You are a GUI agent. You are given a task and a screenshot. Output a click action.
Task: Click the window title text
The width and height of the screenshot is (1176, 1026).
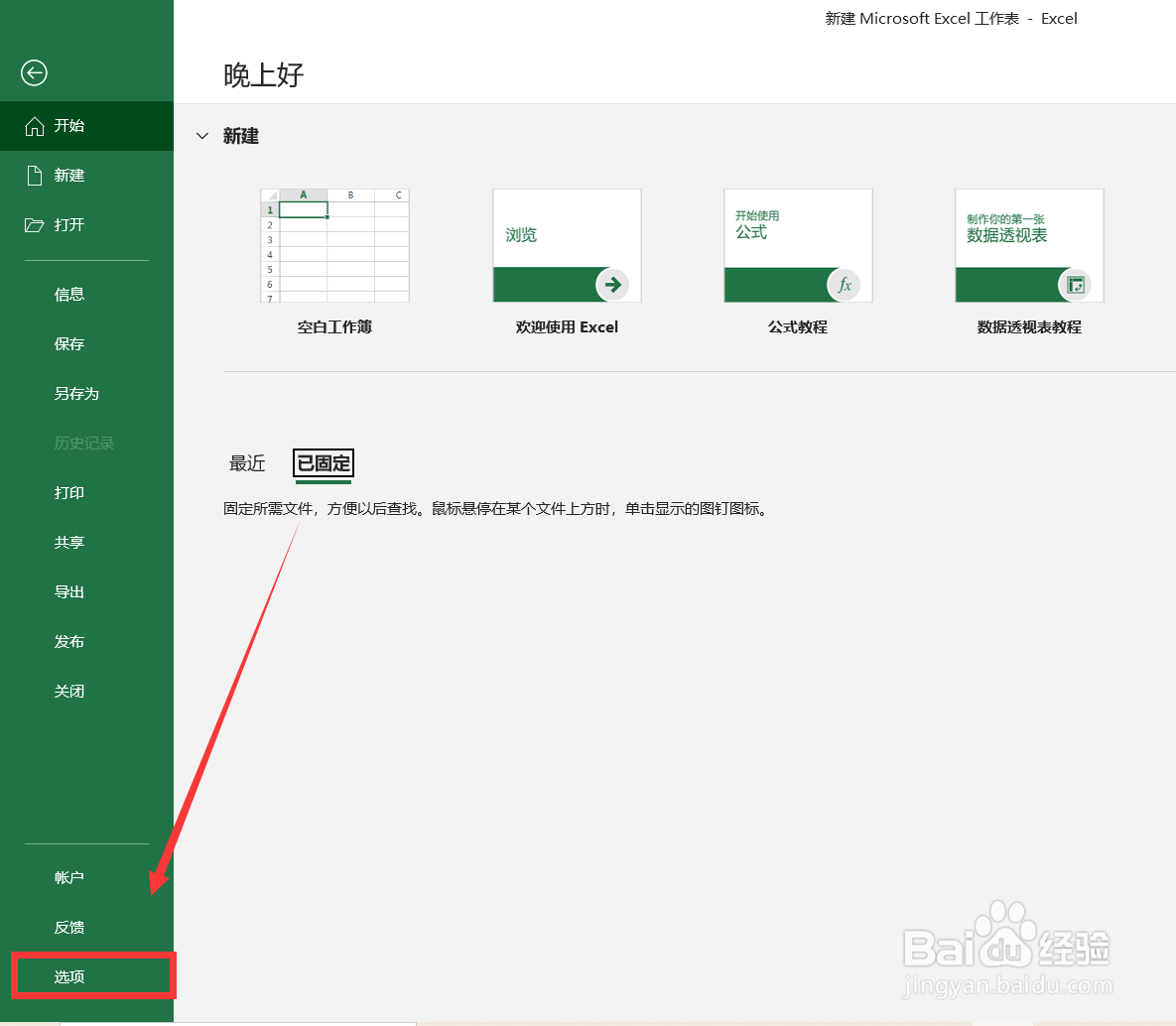pyautogui.click(x=951, y=19)
